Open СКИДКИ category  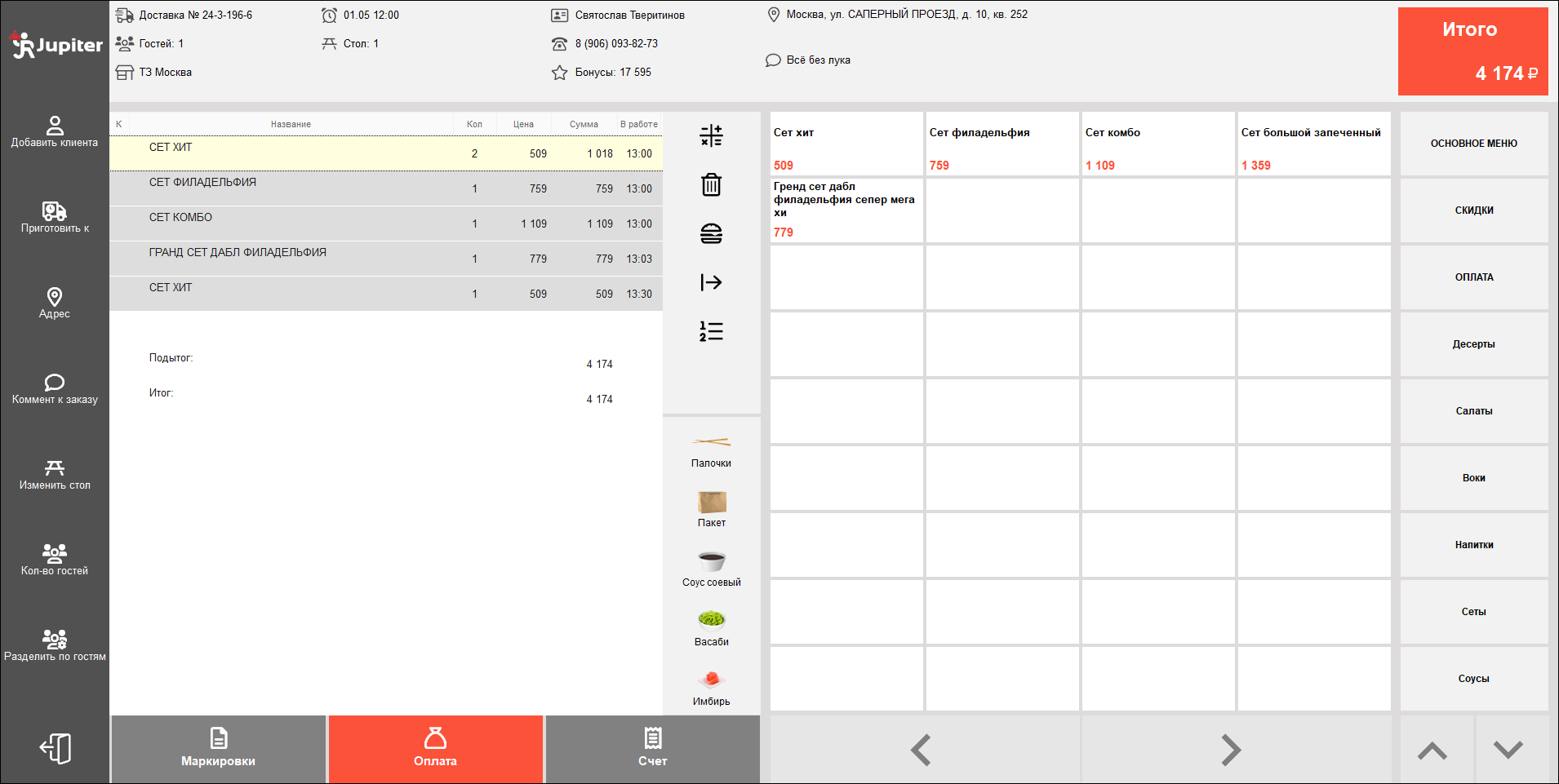point(1474,210)
